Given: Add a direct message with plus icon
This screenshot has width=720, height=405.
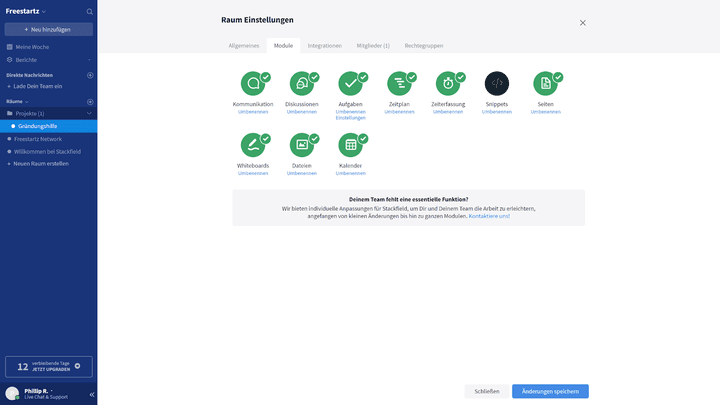Looking at the screenshot, I should tap(90, 75).
